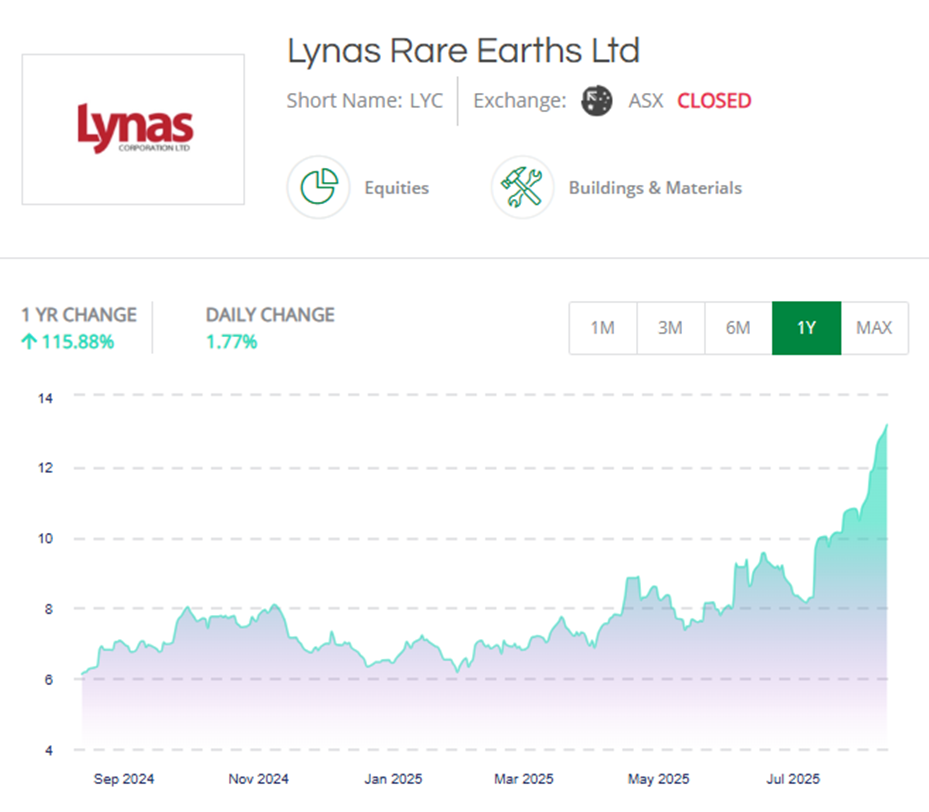Show the MAX history range
Viewport: 929px width, 812px height.
pos(874,328)
